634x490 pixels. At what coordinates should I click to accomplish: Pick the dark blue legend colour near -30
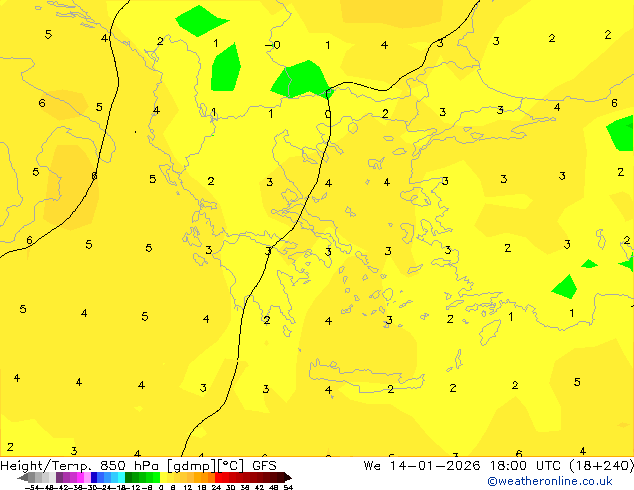point(94,477)
